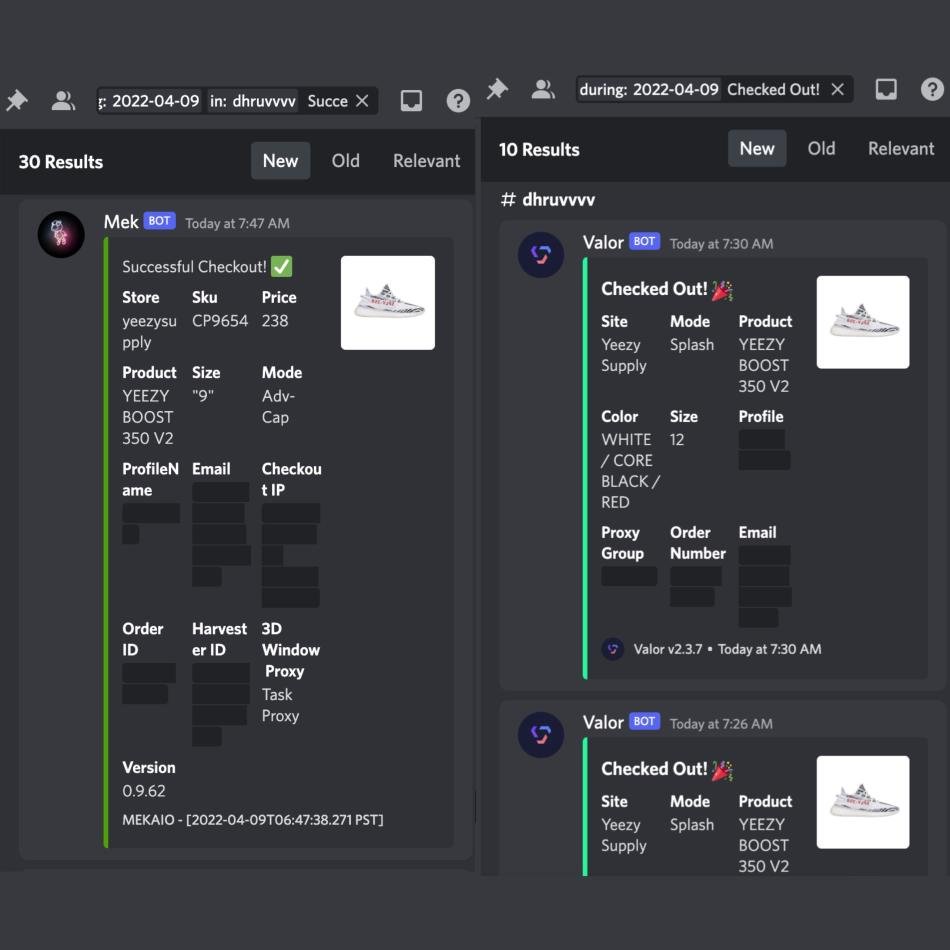Open inbox in right Discord panel
This screenshot has height=950, width=950.
click(886, 90)
